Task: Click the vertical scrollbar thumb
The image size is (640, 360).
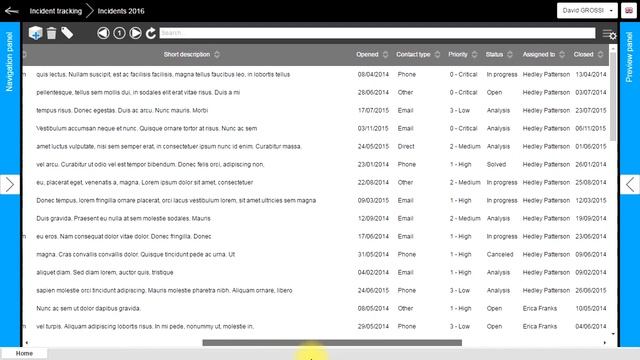Action: 613,96
